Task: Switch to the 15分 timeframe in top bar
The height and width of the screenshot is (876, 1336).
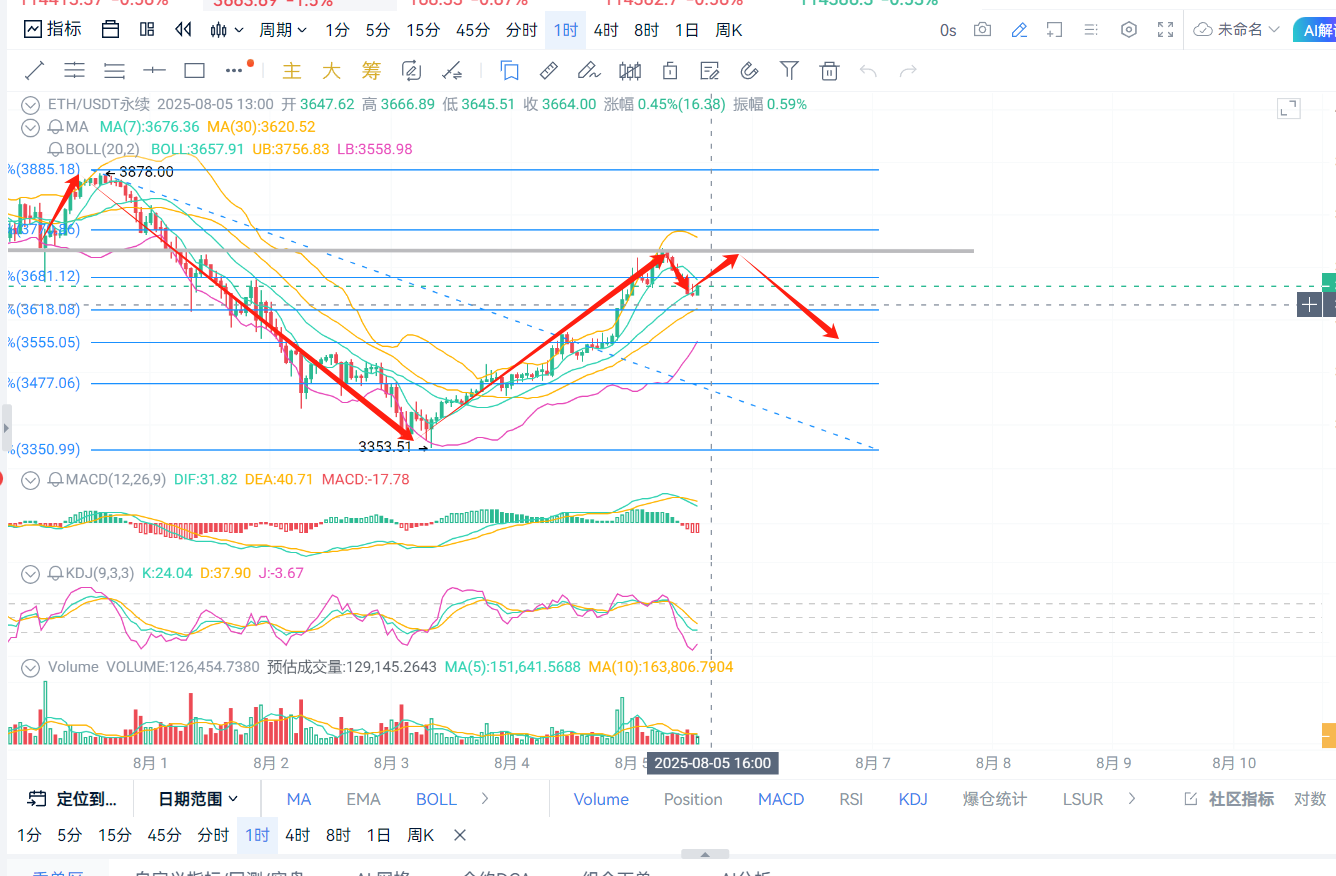Action: pos(423,30)
